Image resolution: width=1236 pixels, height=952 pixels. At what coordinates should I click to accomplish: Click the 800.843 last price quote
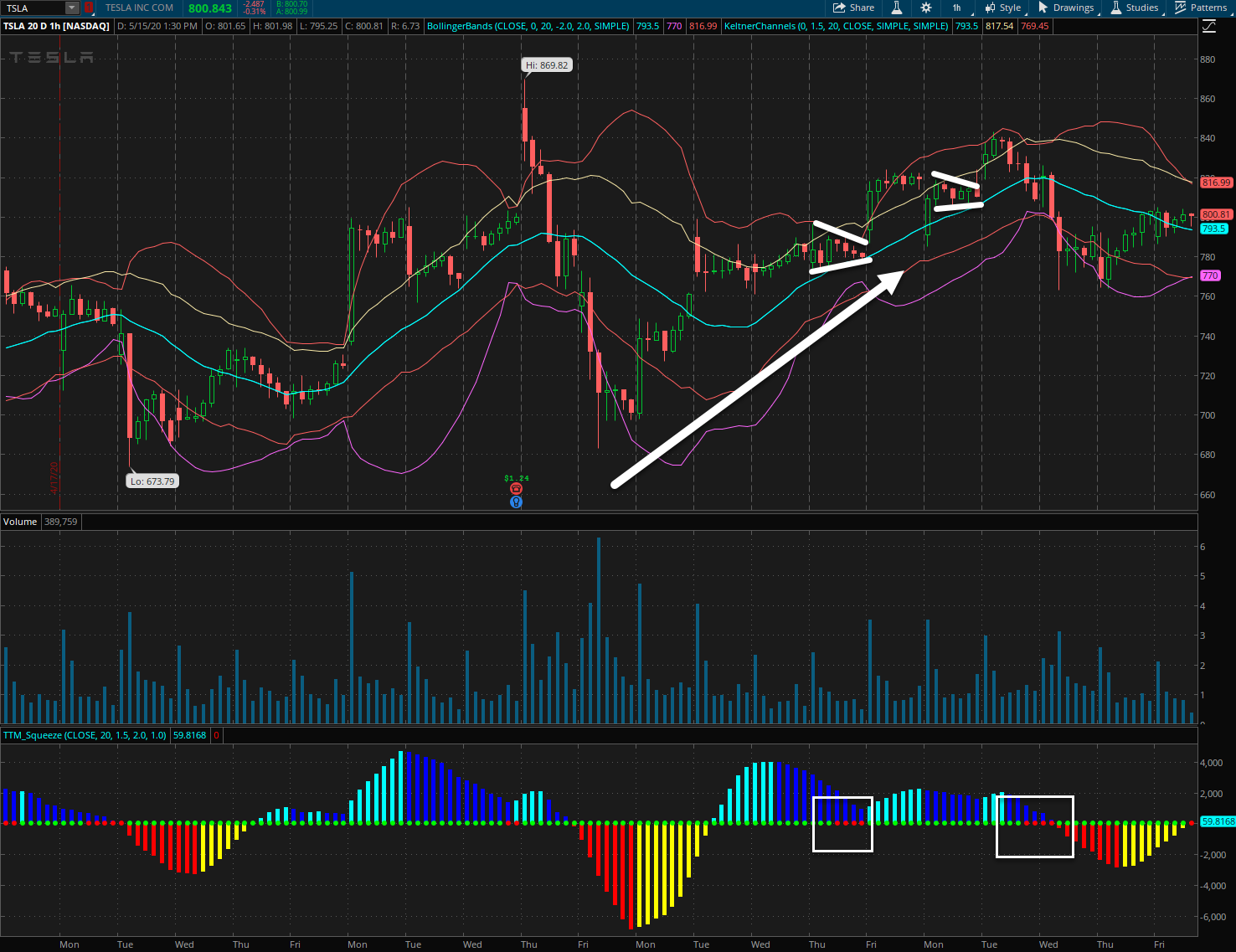(x=210, y=8)
